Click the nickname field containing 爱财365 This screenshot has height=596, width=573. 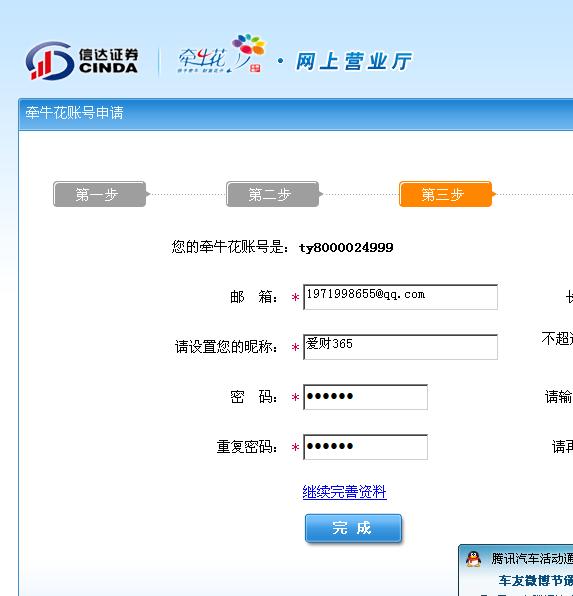pos(400,347)
